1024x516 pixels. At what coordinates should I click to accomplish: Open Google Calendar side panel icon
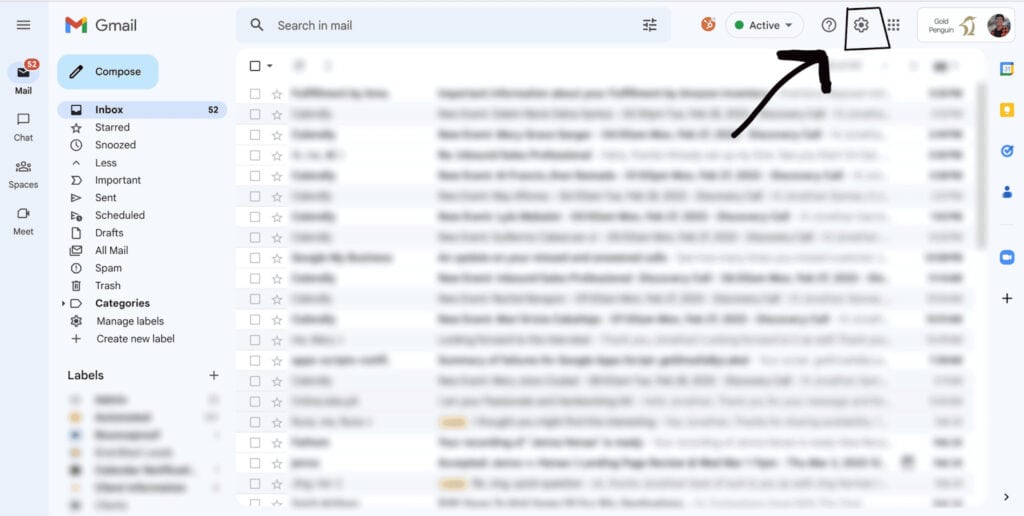[x=1006, y=68]
